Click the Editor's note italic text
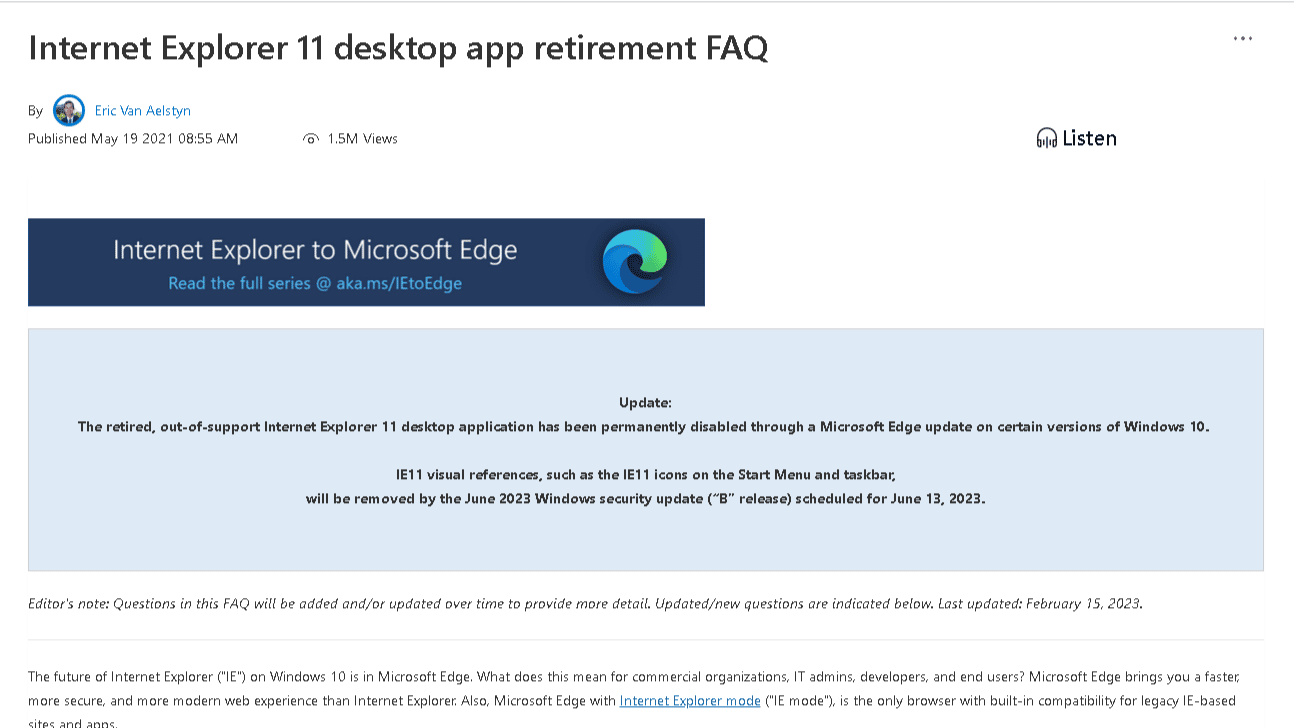 coord(585,604)
